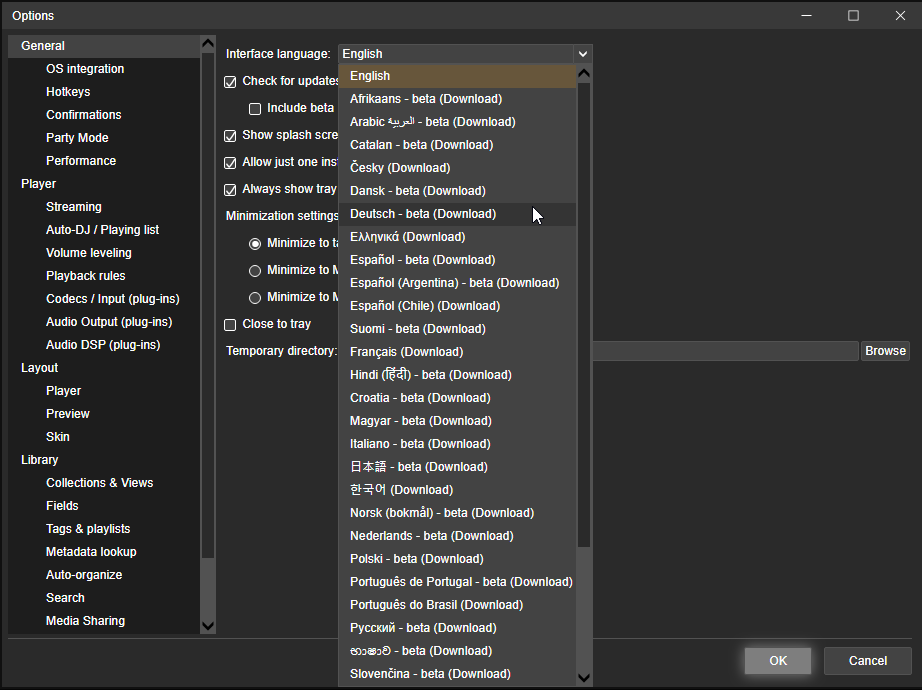Close the Options dialog window

point(898,16)
